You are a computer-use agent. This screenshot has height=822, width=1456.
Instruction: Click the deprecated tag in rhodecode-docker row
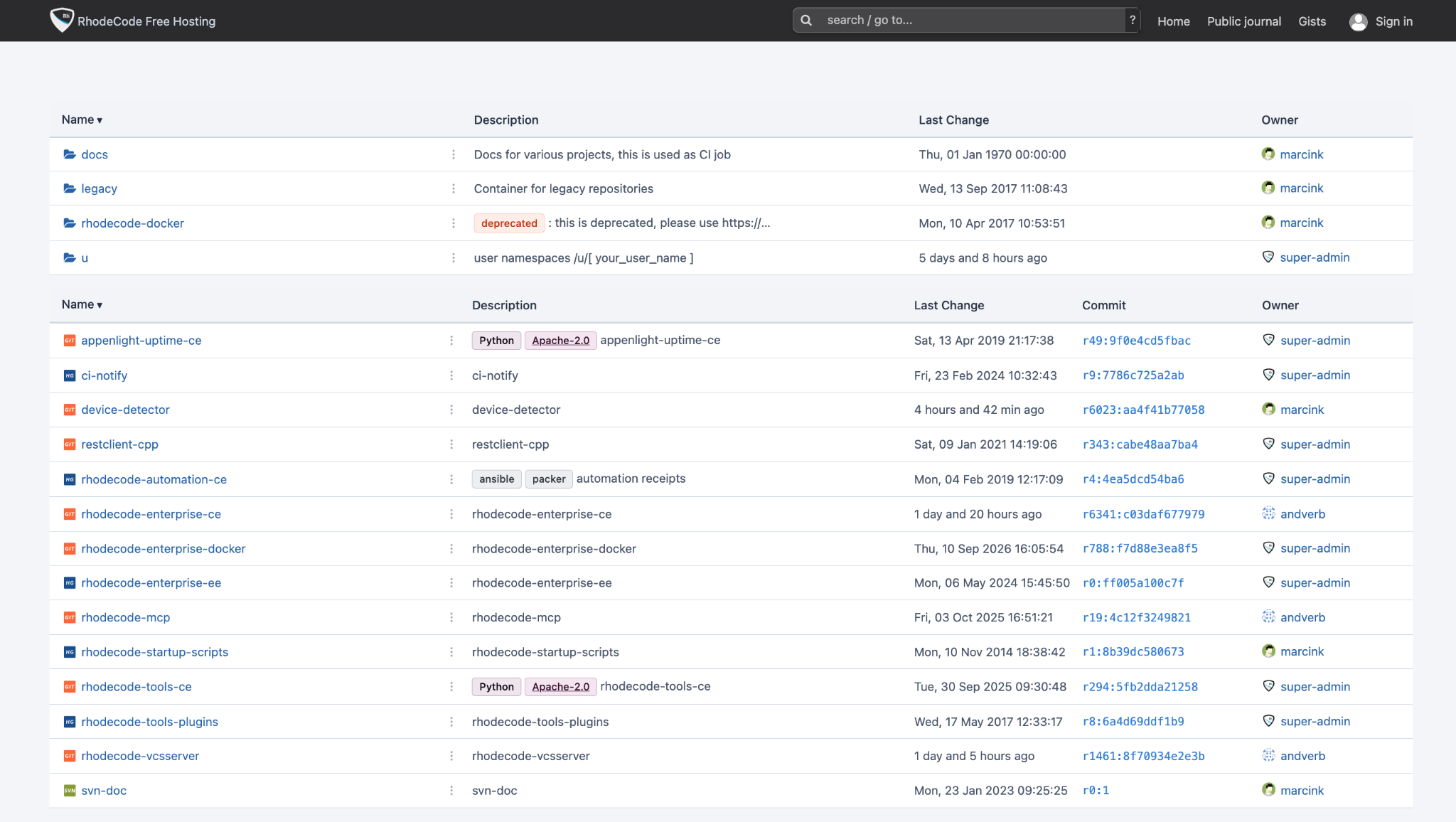pyautogui.click(x=509, y=223)
